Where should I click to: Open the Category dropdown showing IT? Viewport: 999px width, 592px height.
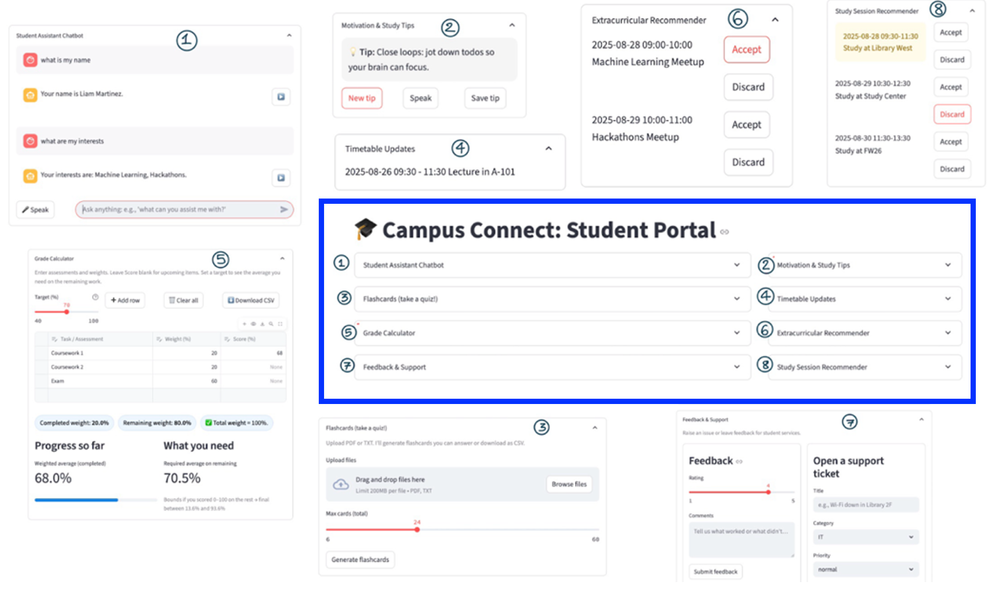coord(863,537)
